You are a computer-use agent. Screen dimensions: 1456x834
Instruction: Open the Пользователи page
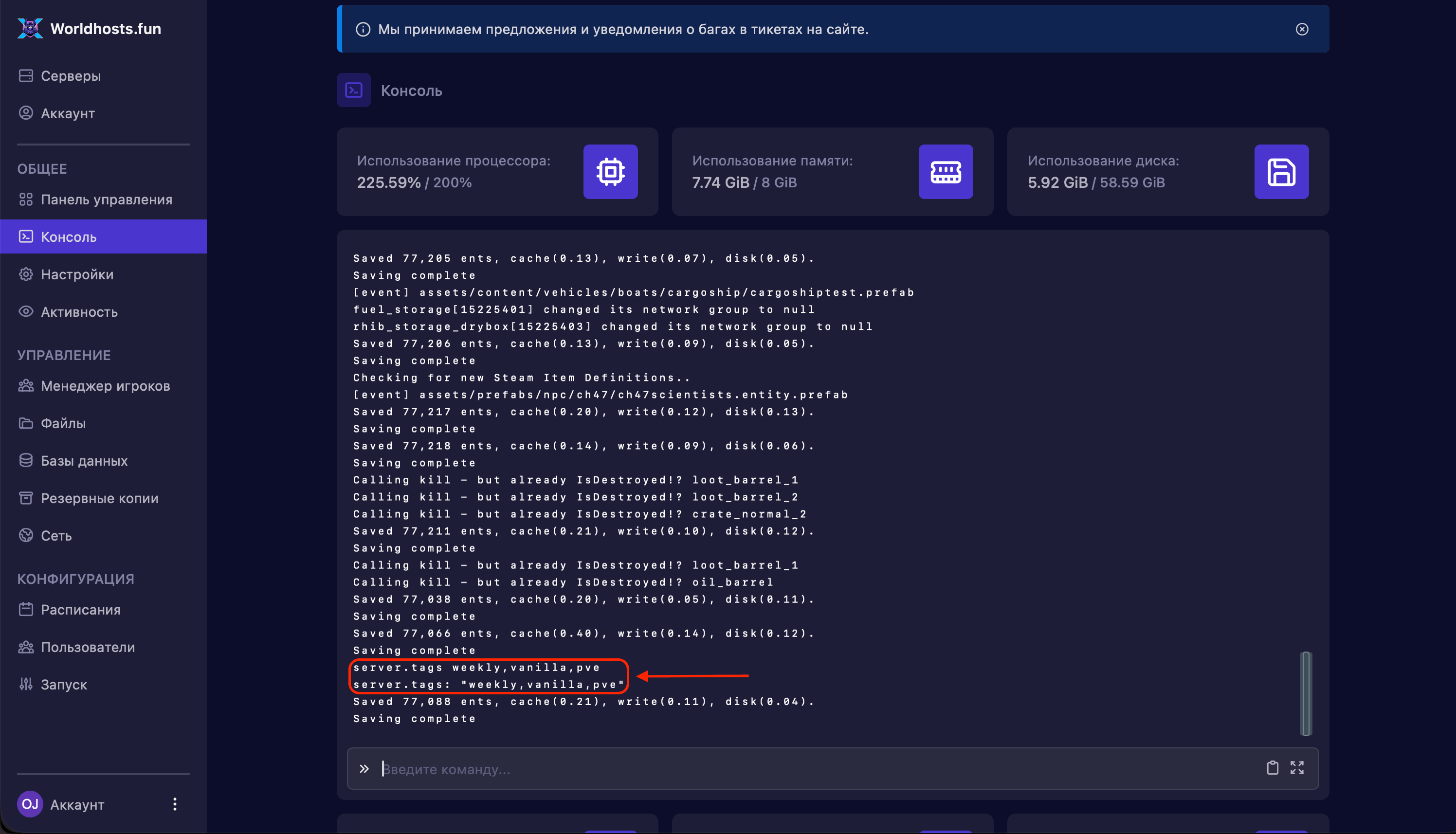(103, 647)
